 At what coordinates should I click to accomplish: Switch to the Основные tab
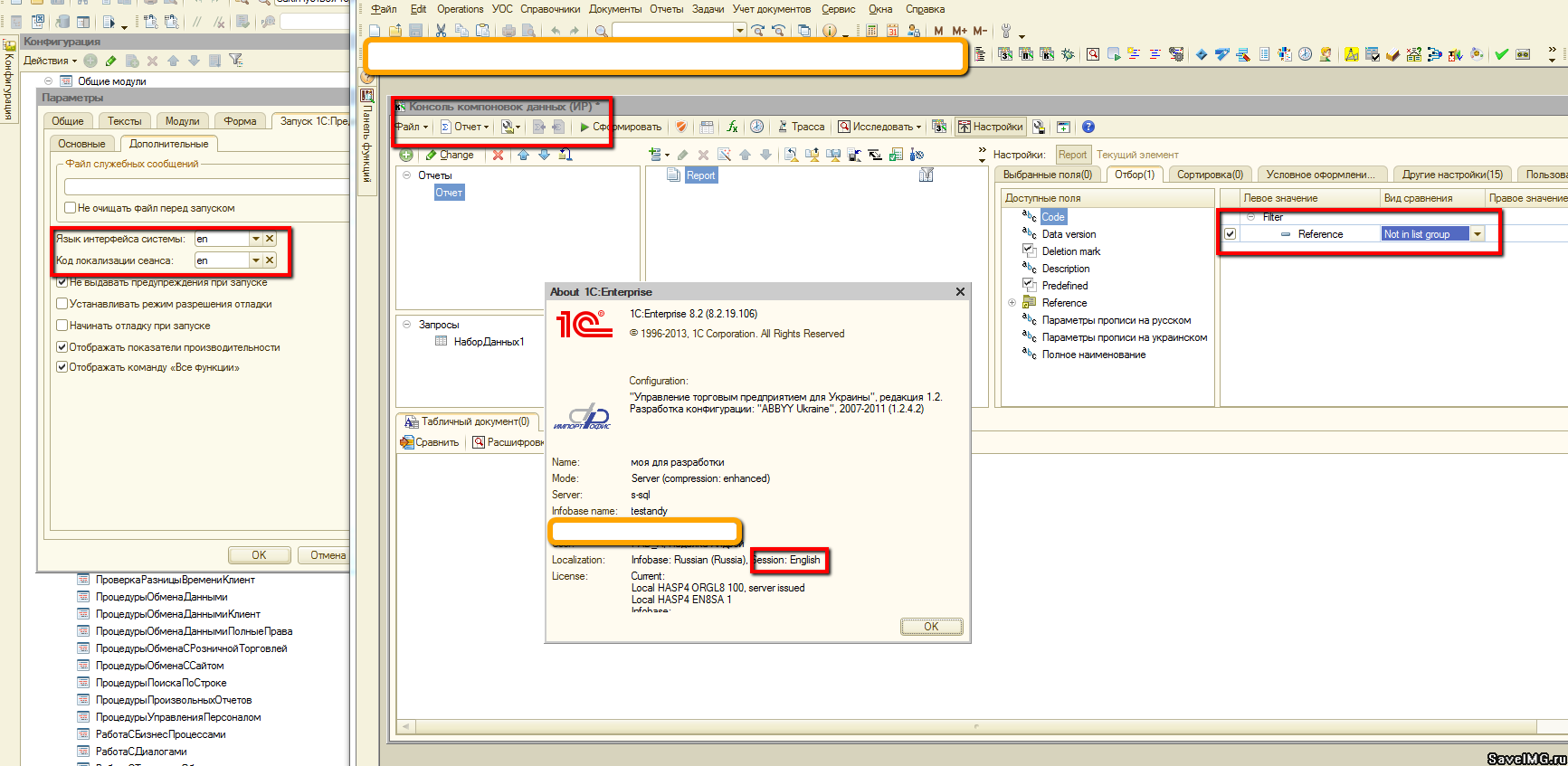pos(81,144)
